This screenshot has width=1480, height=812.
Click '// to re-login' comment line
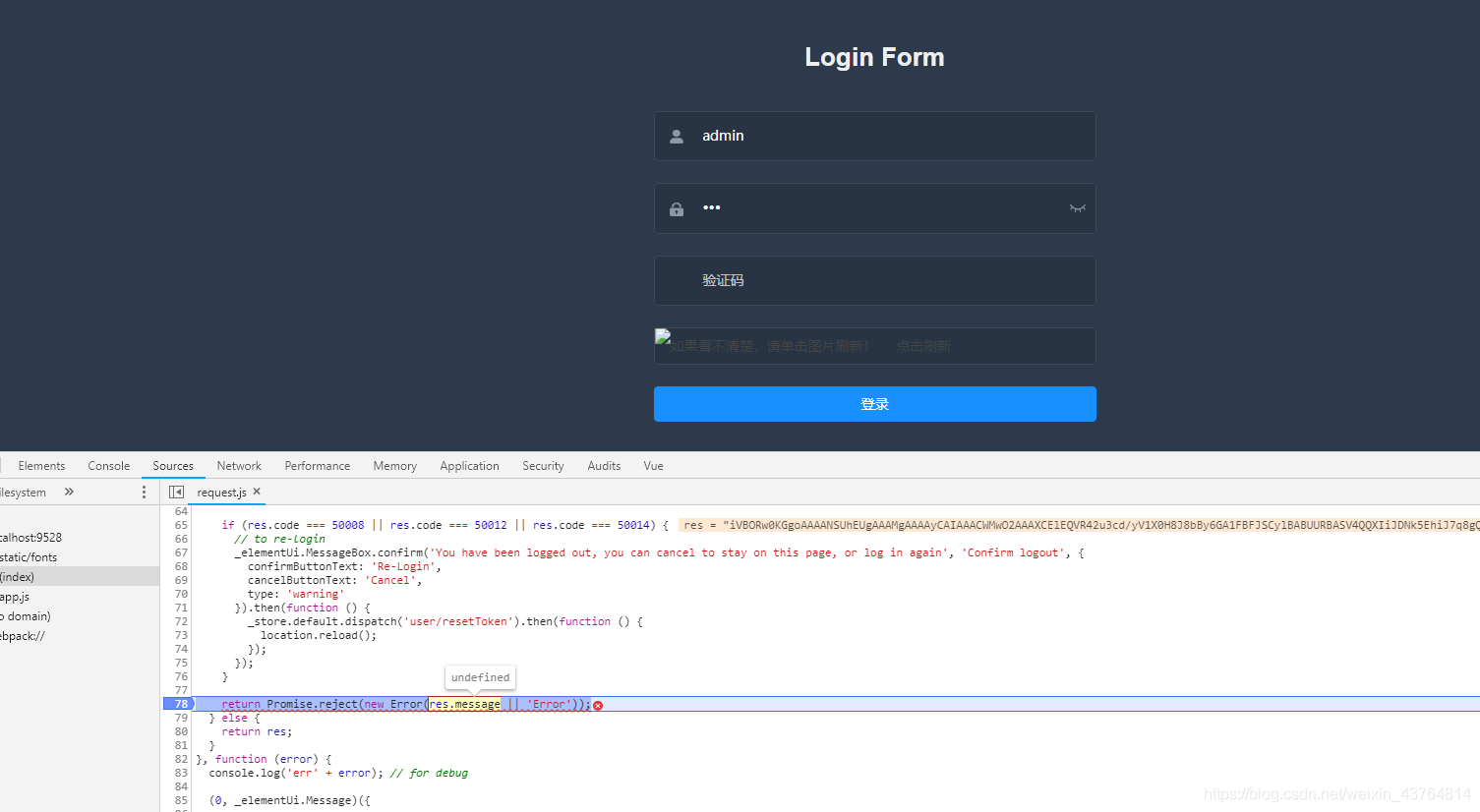[279, 539]
